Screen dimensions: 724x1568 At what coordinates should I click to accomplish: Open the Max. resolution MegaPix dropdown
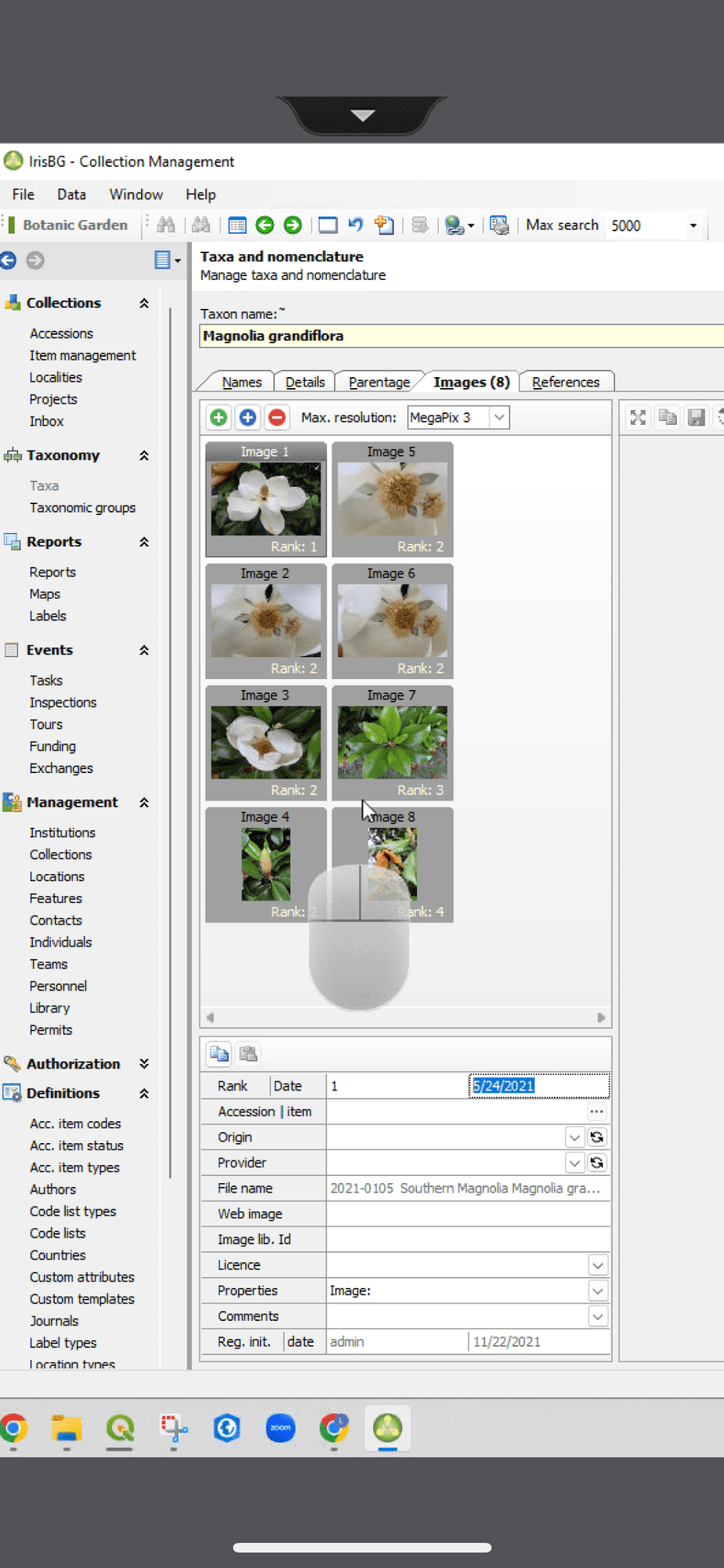[499, 418]
